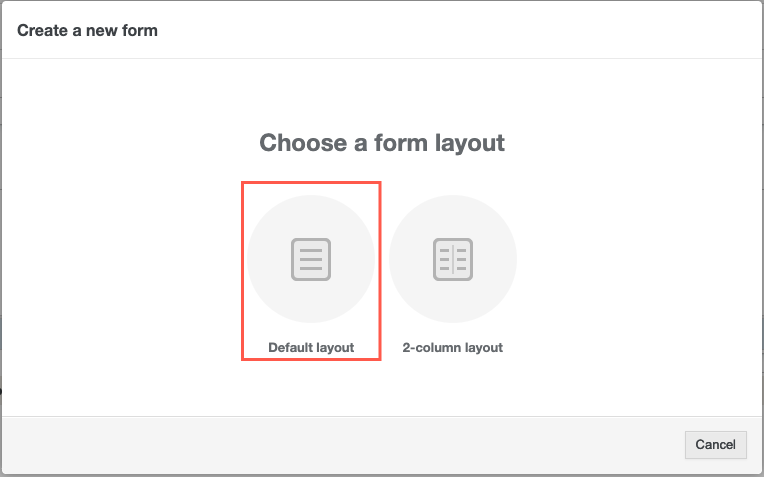Choose the 2-column layout icon

[x=453, y=259]
